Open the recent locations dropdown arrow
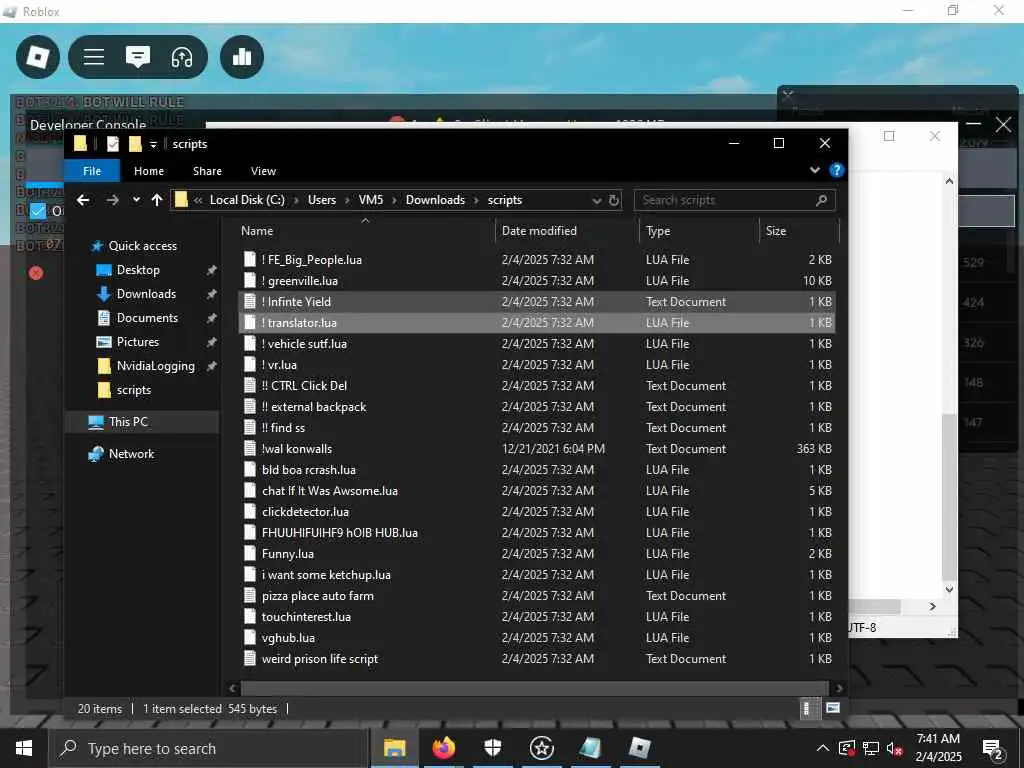This screenshot has height=768, width=1024. coord(136,200)
